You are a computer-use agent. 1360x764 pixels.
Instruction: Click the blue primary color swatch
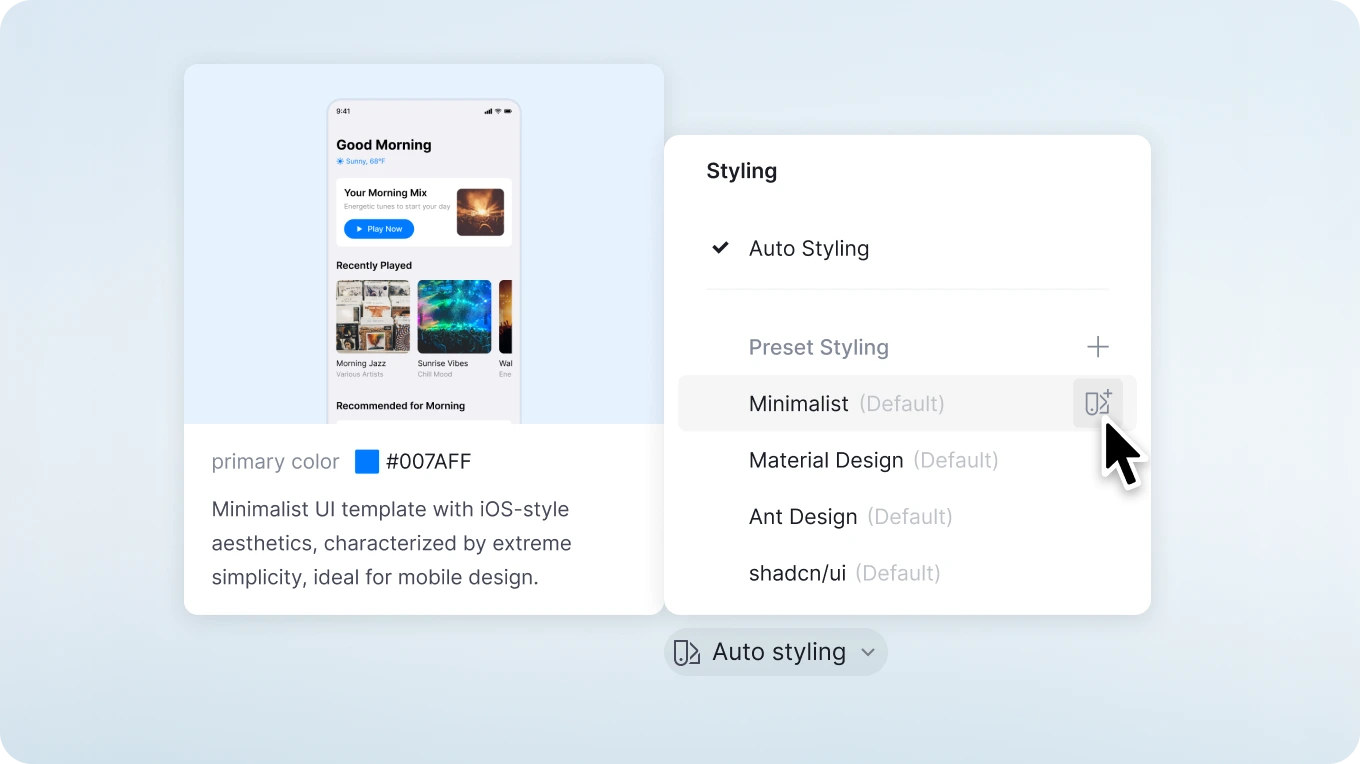tap(367, 461)
